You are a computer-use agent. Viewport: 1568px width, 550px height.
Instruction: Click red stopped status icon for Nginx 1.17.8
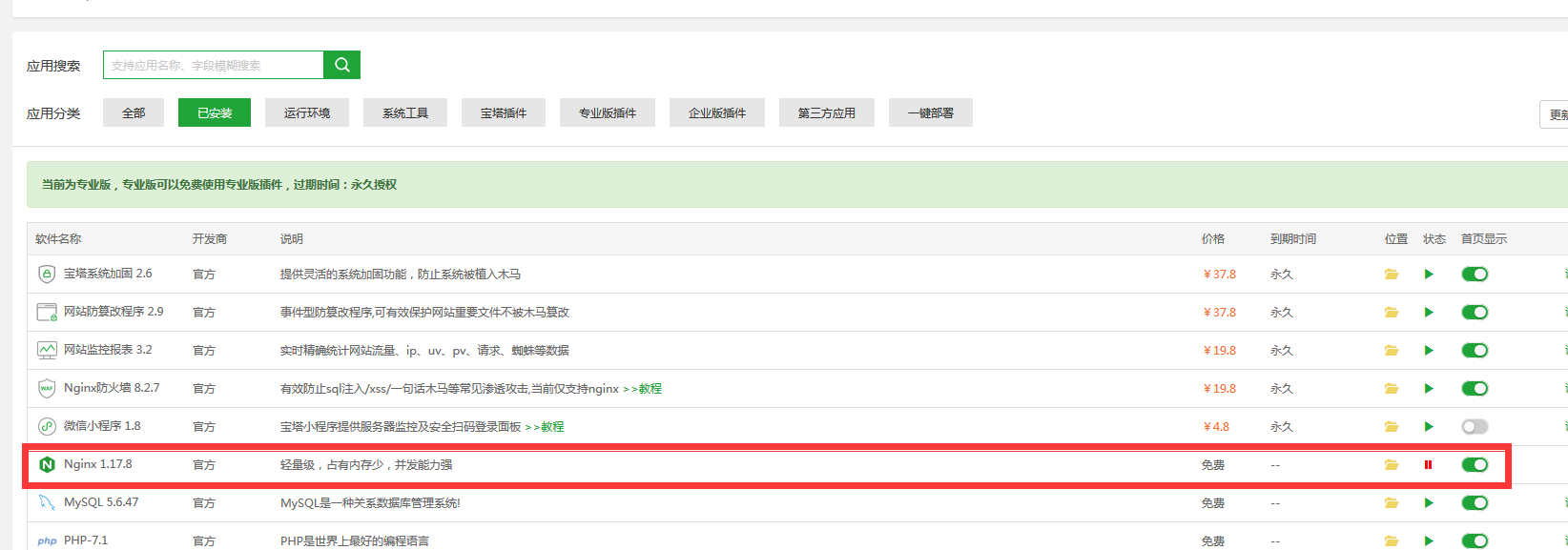(x=1428, y=465)
